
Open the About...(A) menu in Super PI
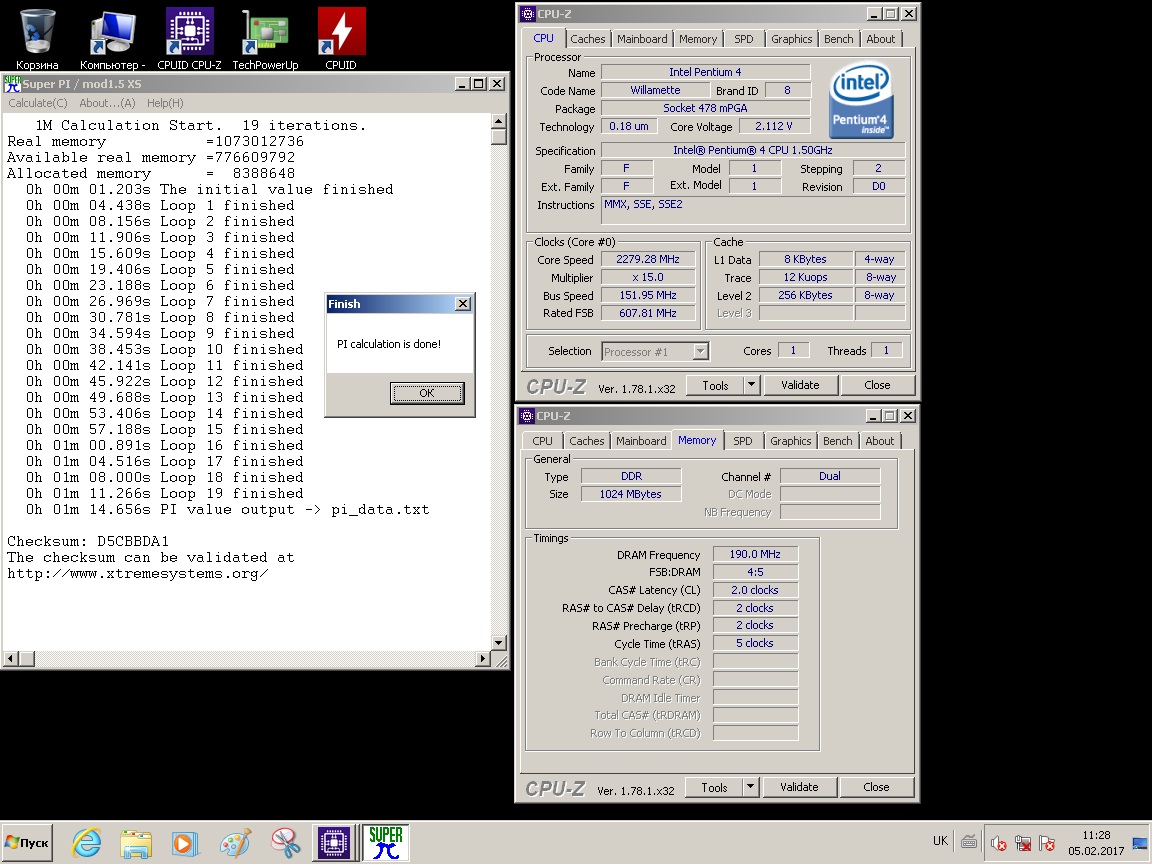[x=107, y=104]
